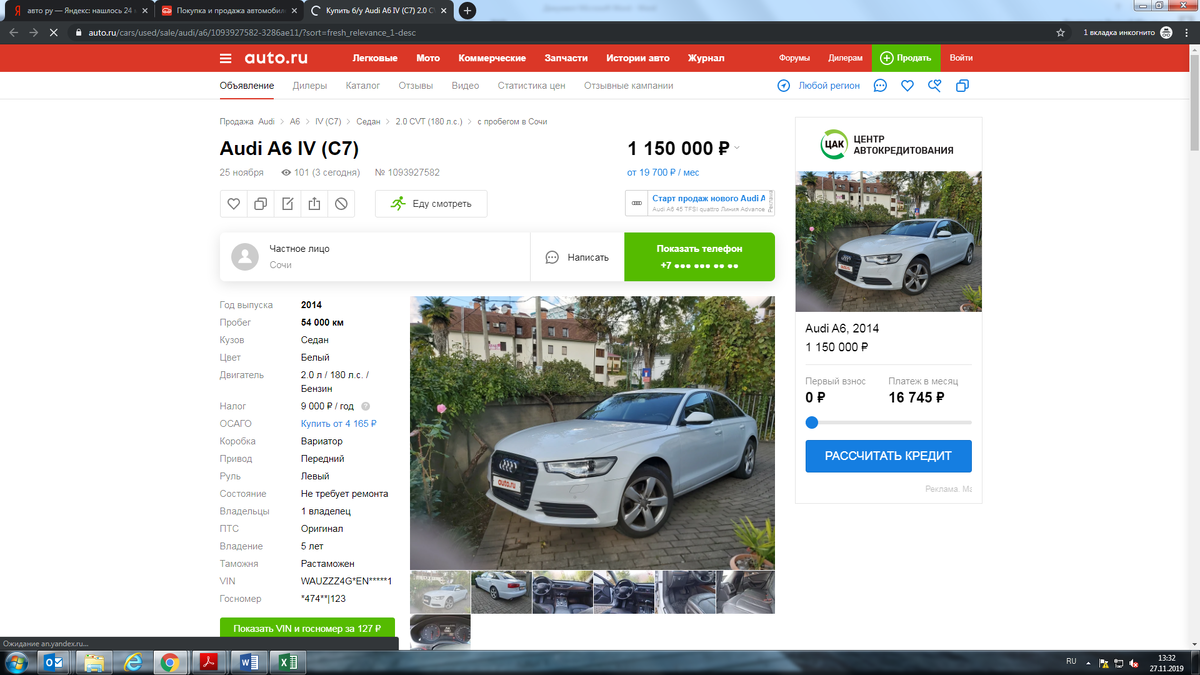Open Internet Explorer from the taskbar
1200x675 pixels.
coord(132,662)
